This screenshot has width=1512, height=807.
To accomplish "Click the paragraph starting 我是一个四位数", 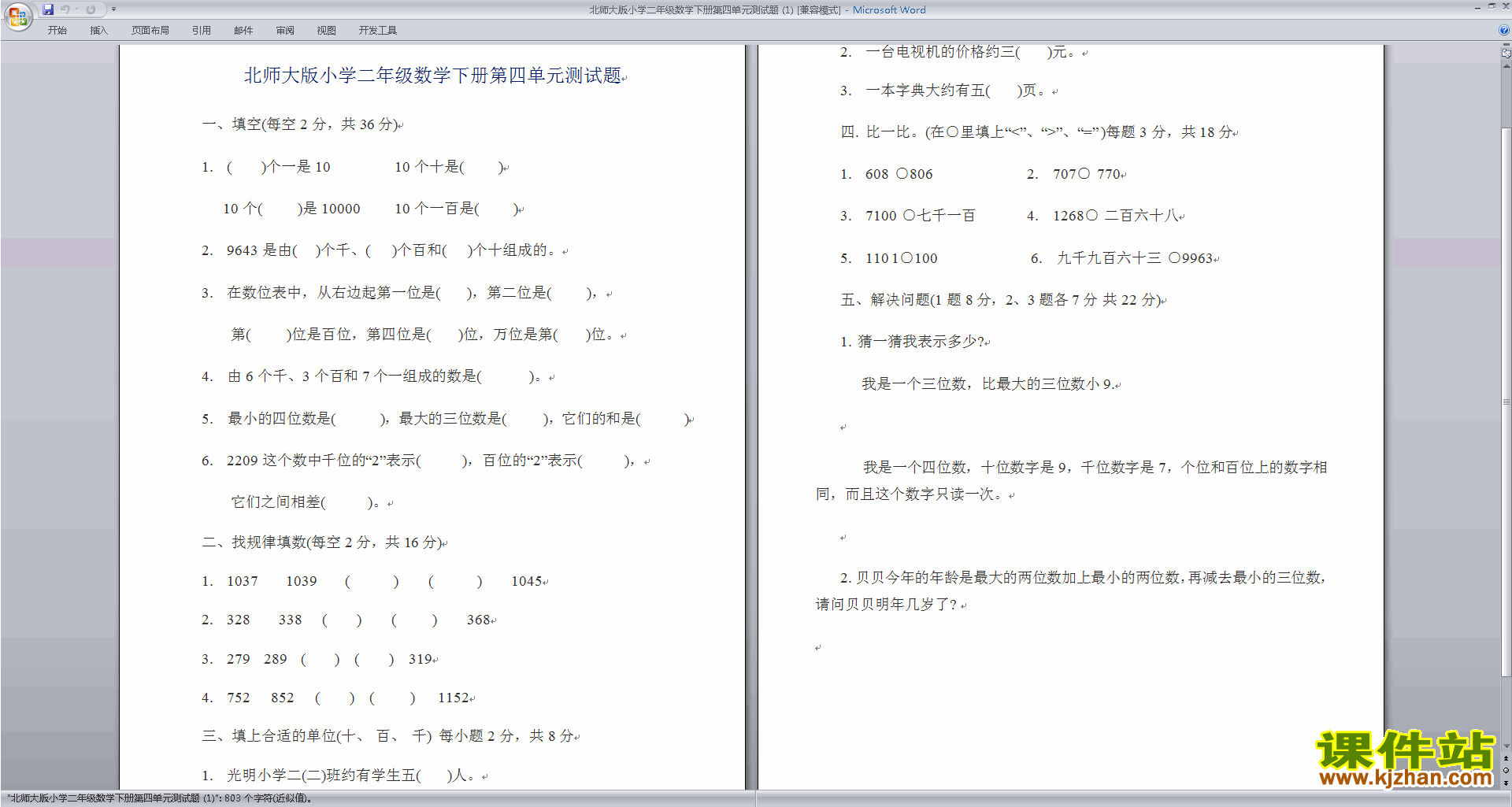I will 1072,481.
